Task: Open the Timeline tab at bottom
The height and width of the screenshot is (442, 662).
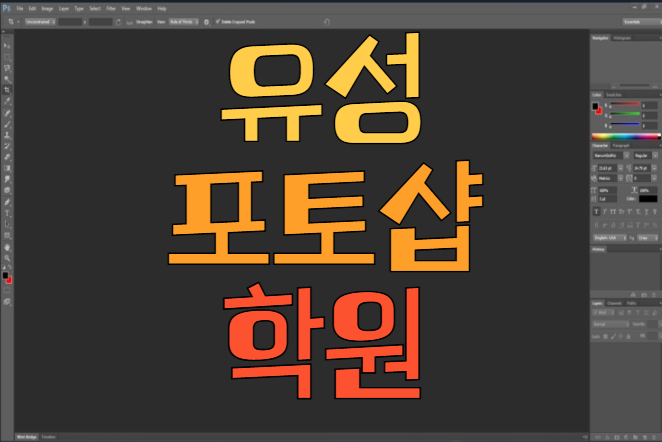Action: point(49,437)
